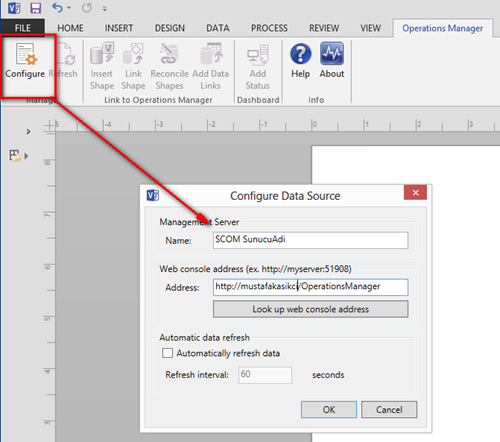
Task: Click the web console Address field
Action: [x=310, y=287]
